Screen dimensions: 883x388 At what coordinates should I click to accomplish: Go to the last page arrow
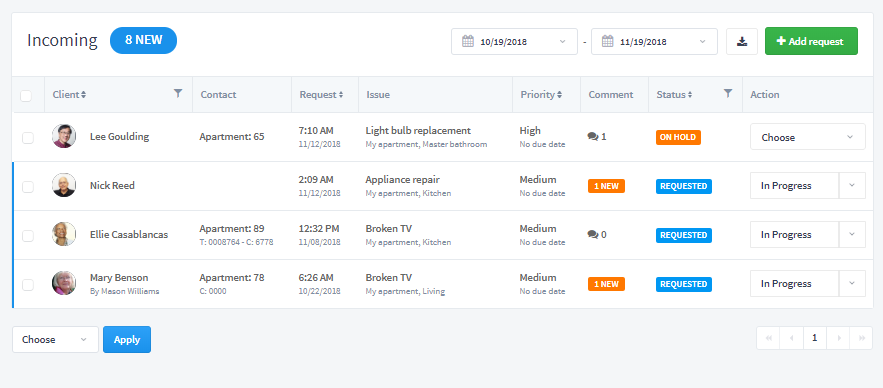point(861,338)
